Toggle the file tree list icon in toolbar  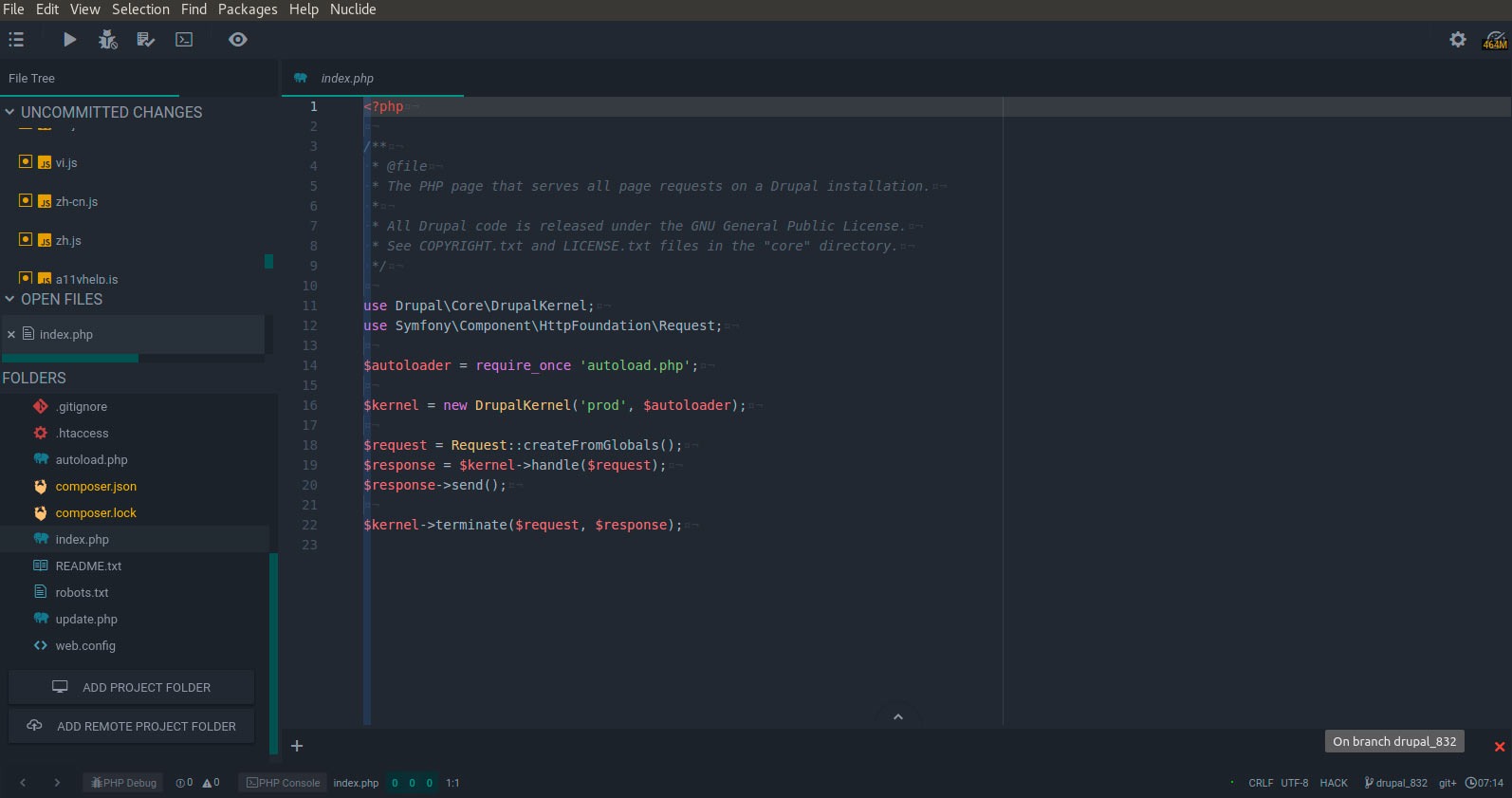16,40
